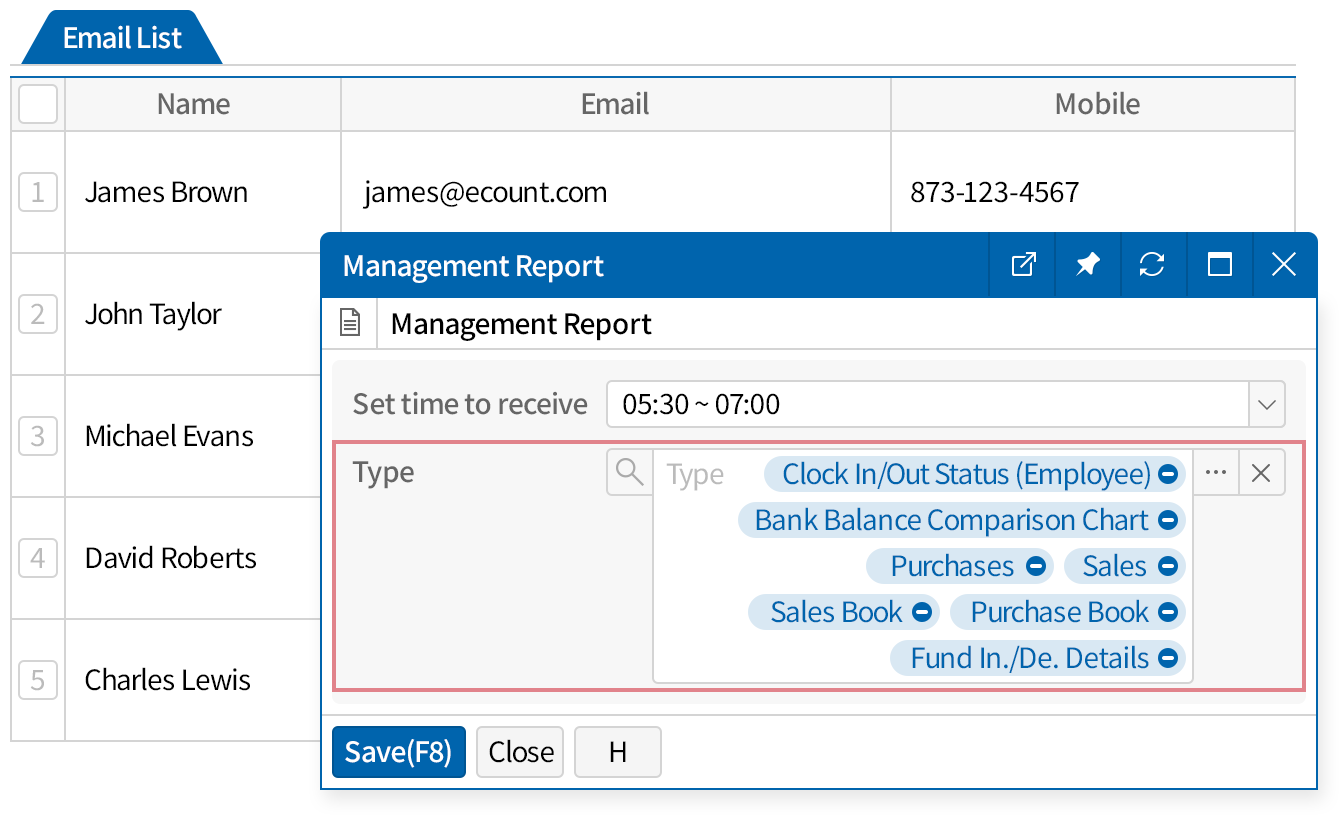Remove the Fund In./De. Details tag
The height and width of the screenshot is (815, 1339).
pyautogui.click(x=1167, y=659)
